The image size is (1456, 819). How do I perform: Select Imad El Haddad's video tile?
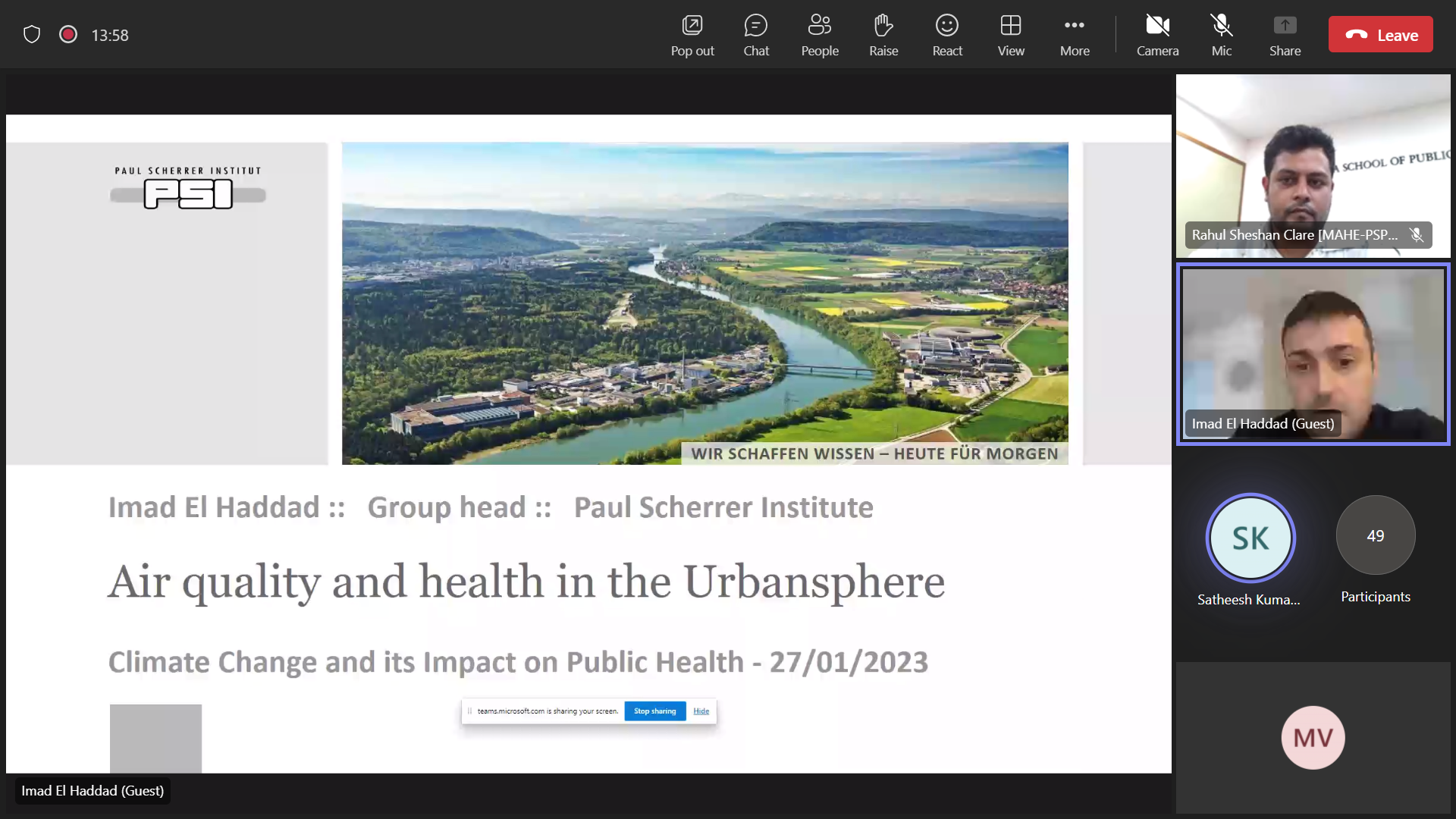[x=1313, y=353]
